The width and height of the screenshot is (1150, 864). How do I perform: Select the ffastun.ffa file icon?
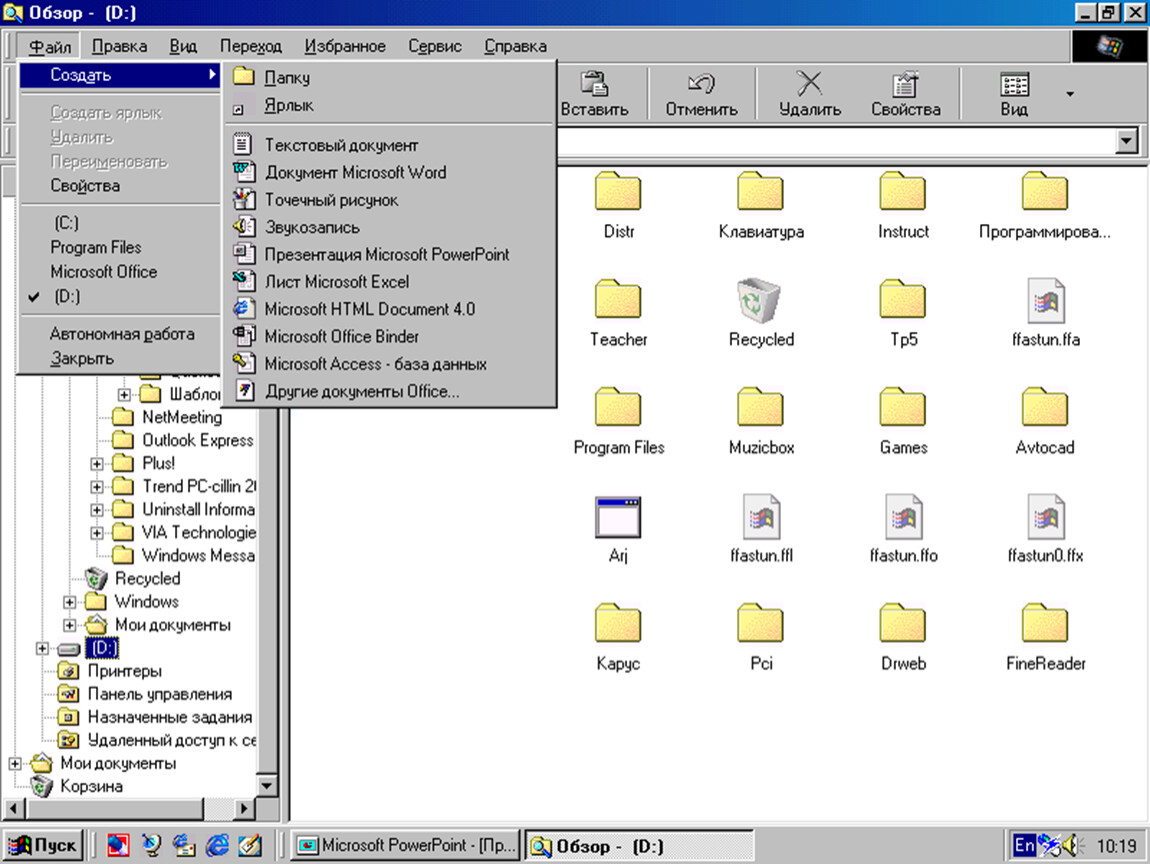coord(1046,301)
